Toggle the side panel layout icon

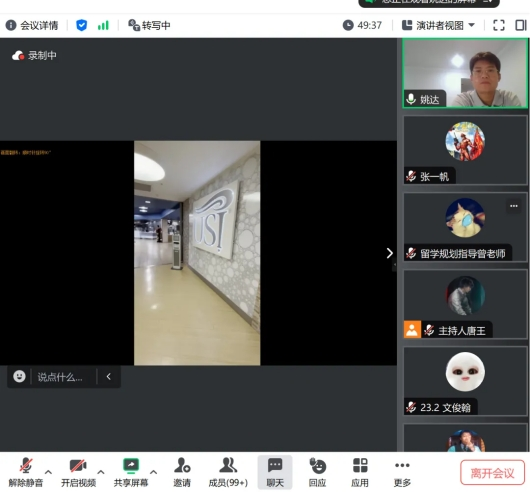pyautogui.click(x=521, y=25)
